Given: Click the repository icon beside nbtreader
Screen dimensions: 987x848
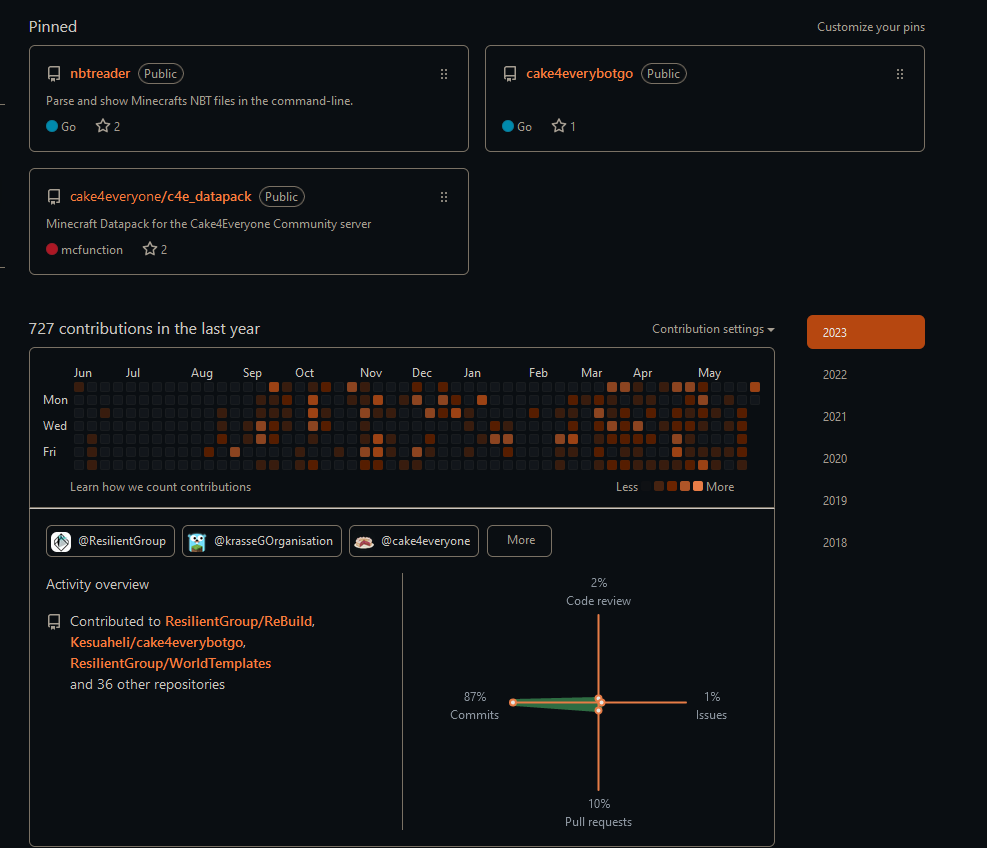Looking at the screenshot, I should [53, 72].
